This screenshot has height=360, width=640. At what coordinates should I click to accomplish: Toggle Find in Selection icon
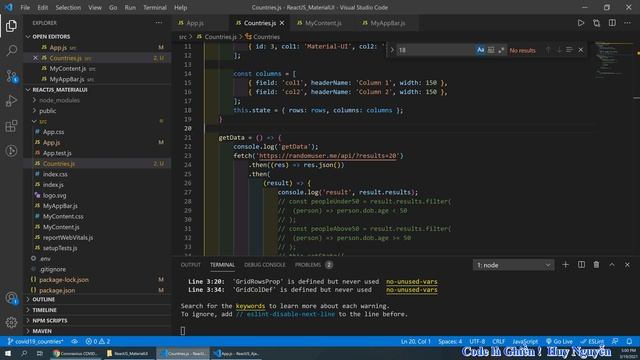(x=569, y=50)
